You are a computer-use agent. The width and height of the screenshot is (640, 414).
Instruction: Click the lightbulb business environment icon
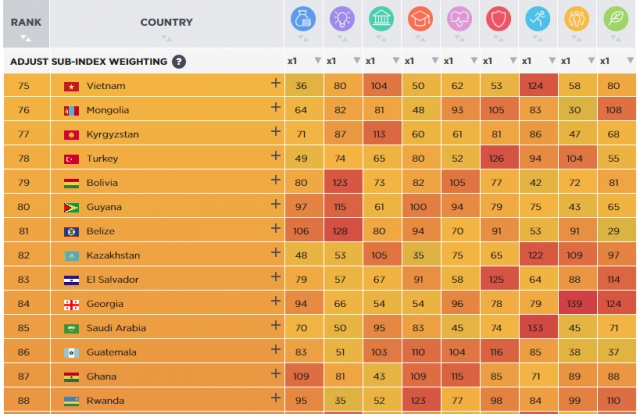coord(342,18)
